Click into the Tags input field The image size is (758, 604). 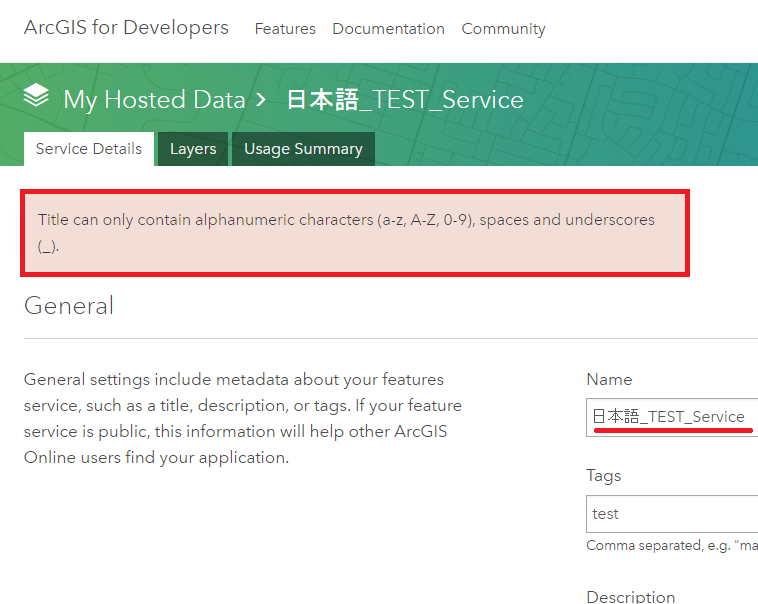[x=672, y=514]
